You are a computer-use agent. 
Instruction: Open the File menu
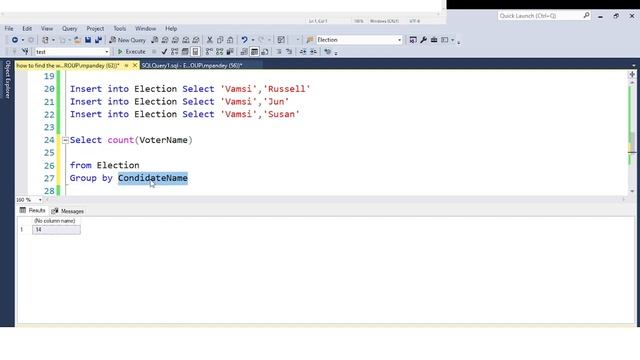[9, 29]
